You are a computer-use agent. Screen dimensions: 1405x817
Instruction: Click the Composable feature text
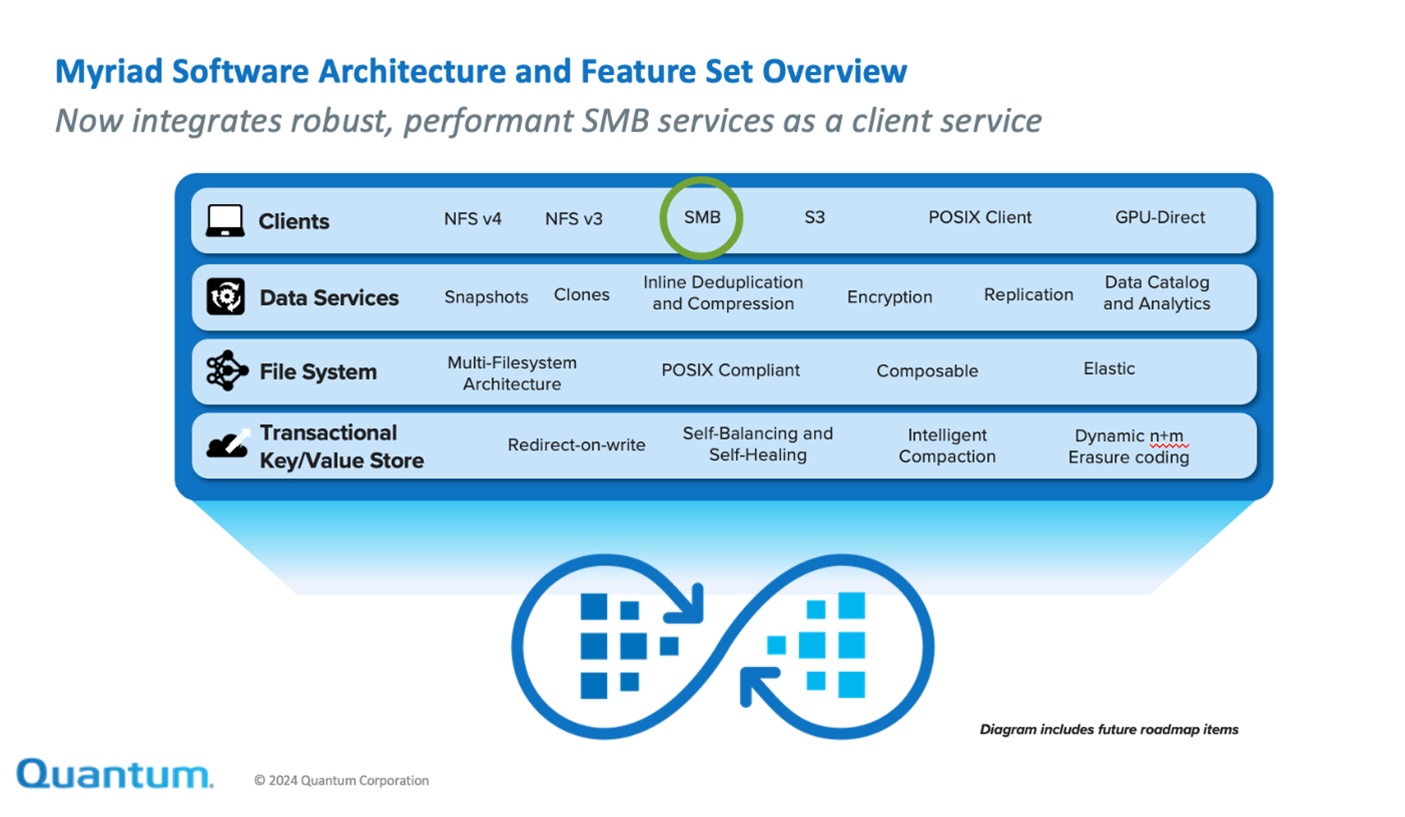(x=927, y=371)
